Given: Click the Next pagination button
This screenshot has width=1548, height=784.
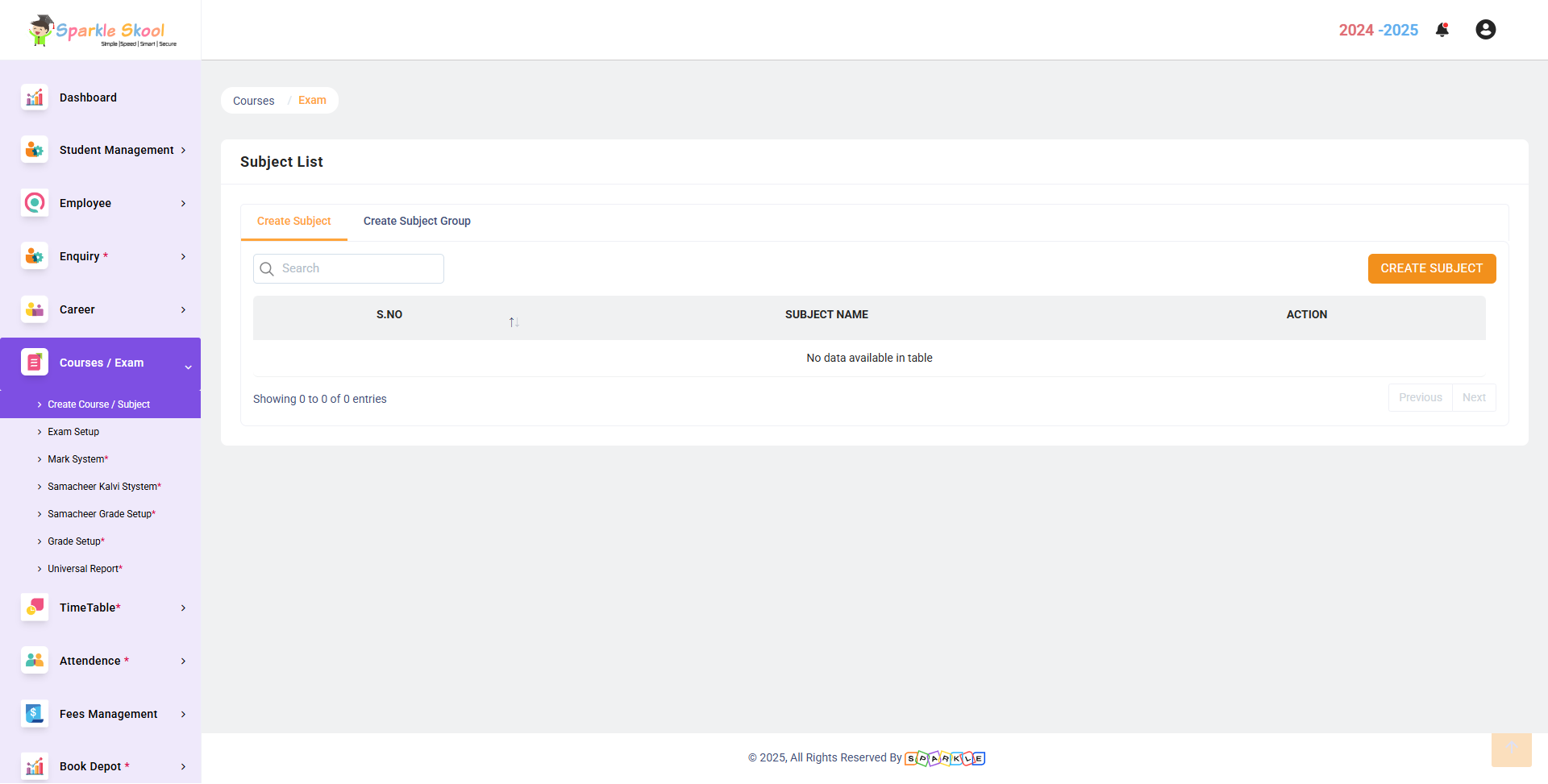Looking at the screenshot, I should click(x=1473, y=397).
